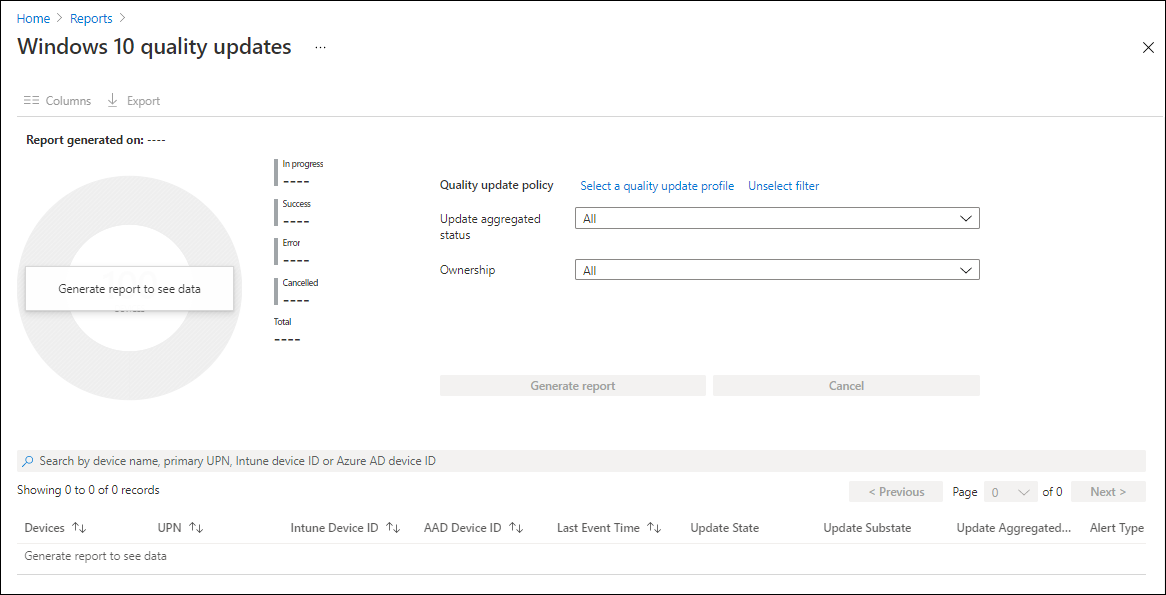Sort by AAD Device ID arrows

(516, 528)
